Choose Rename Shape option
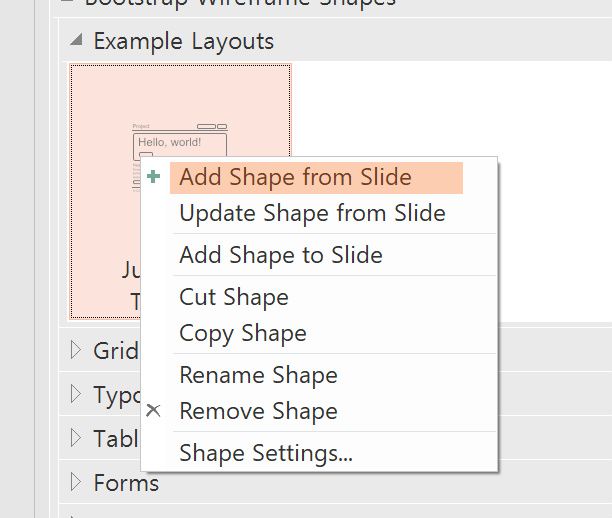The width and height of the screenshot is (612, 518). click(x=258, y=376)
